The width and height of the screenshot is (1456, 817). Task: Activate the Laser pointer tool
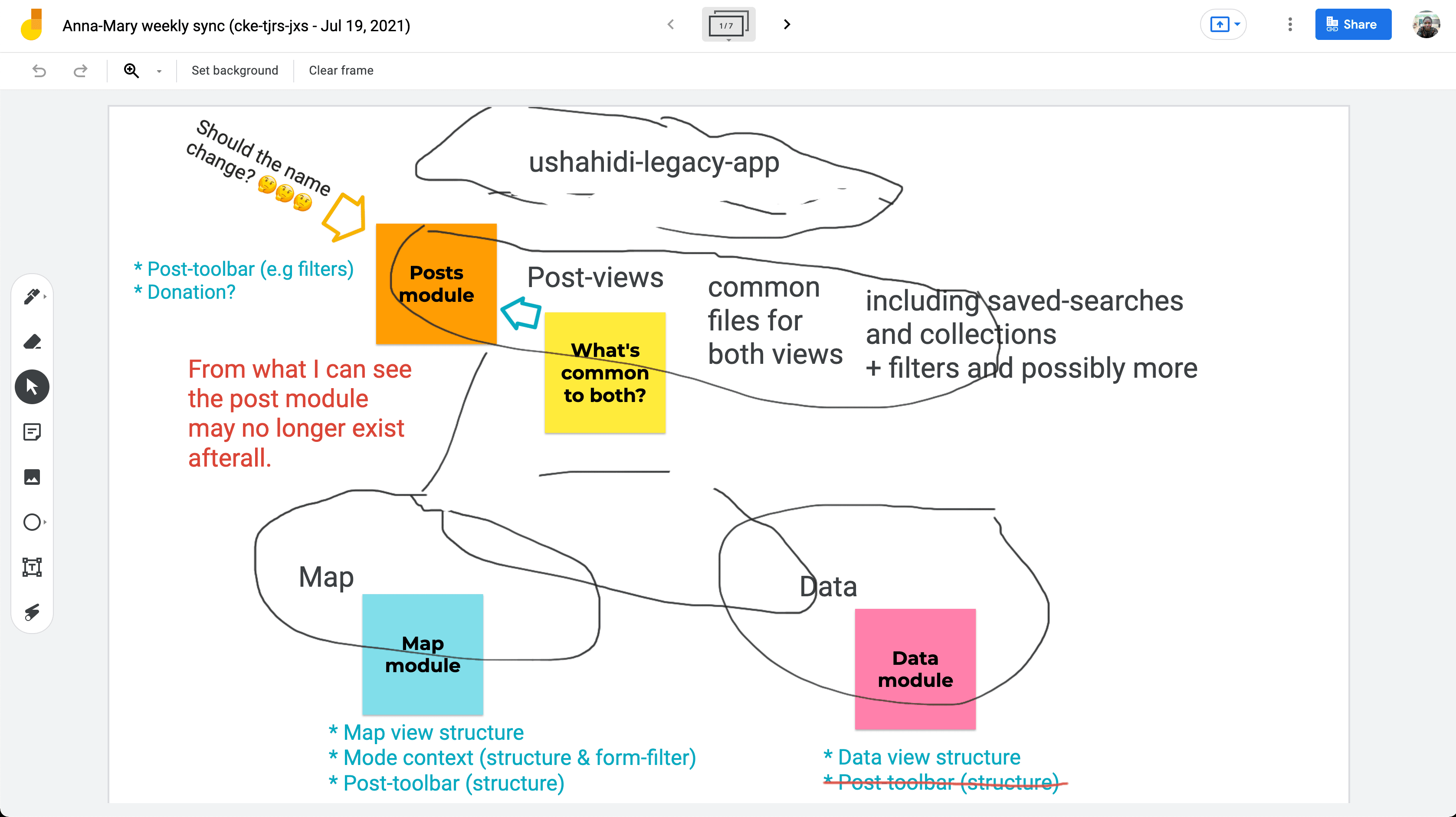pyautogui.click(x=32, y=612)
